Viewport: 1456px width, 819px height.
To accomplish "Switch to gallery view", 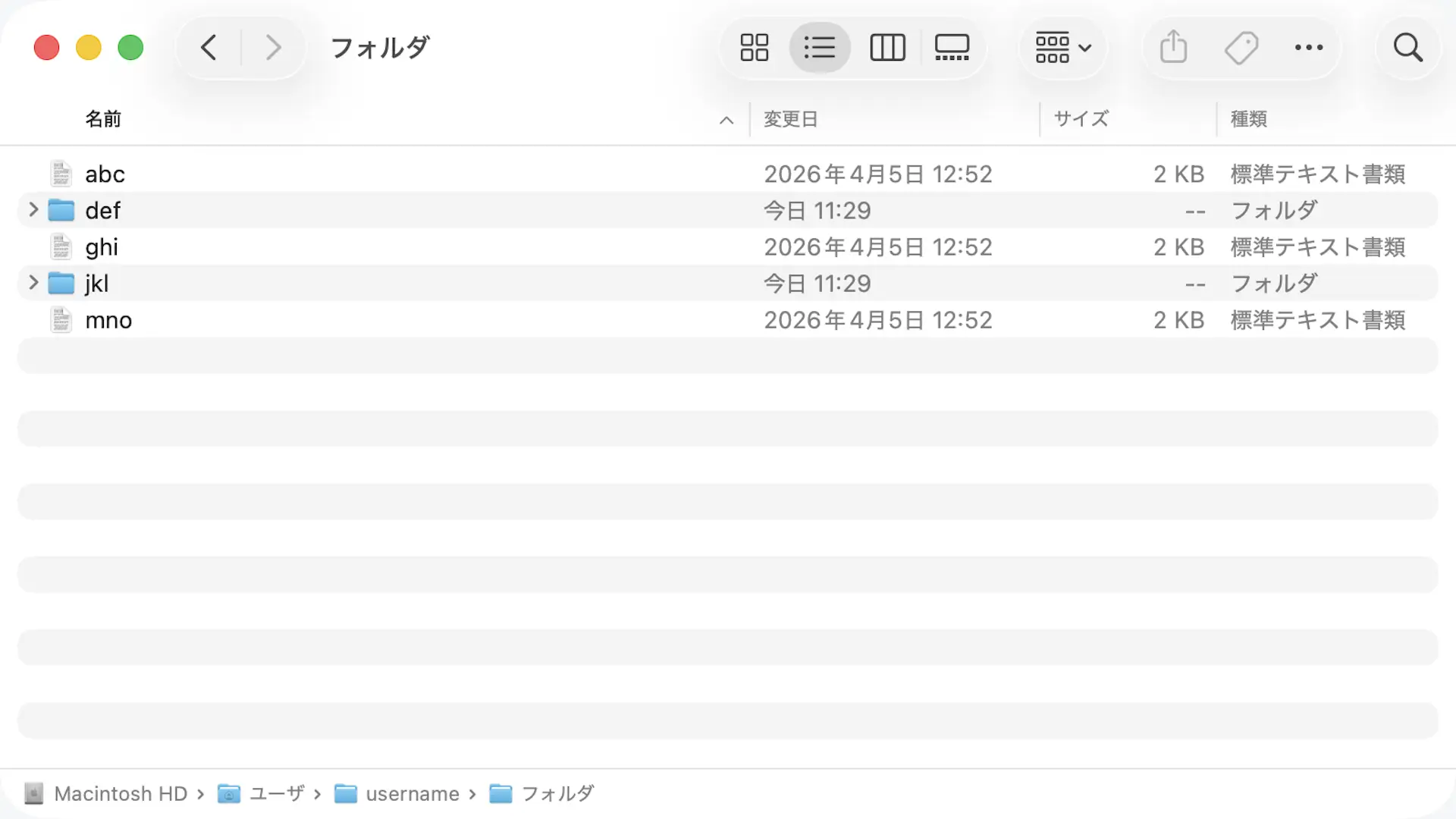I will [x=952, y=48].
